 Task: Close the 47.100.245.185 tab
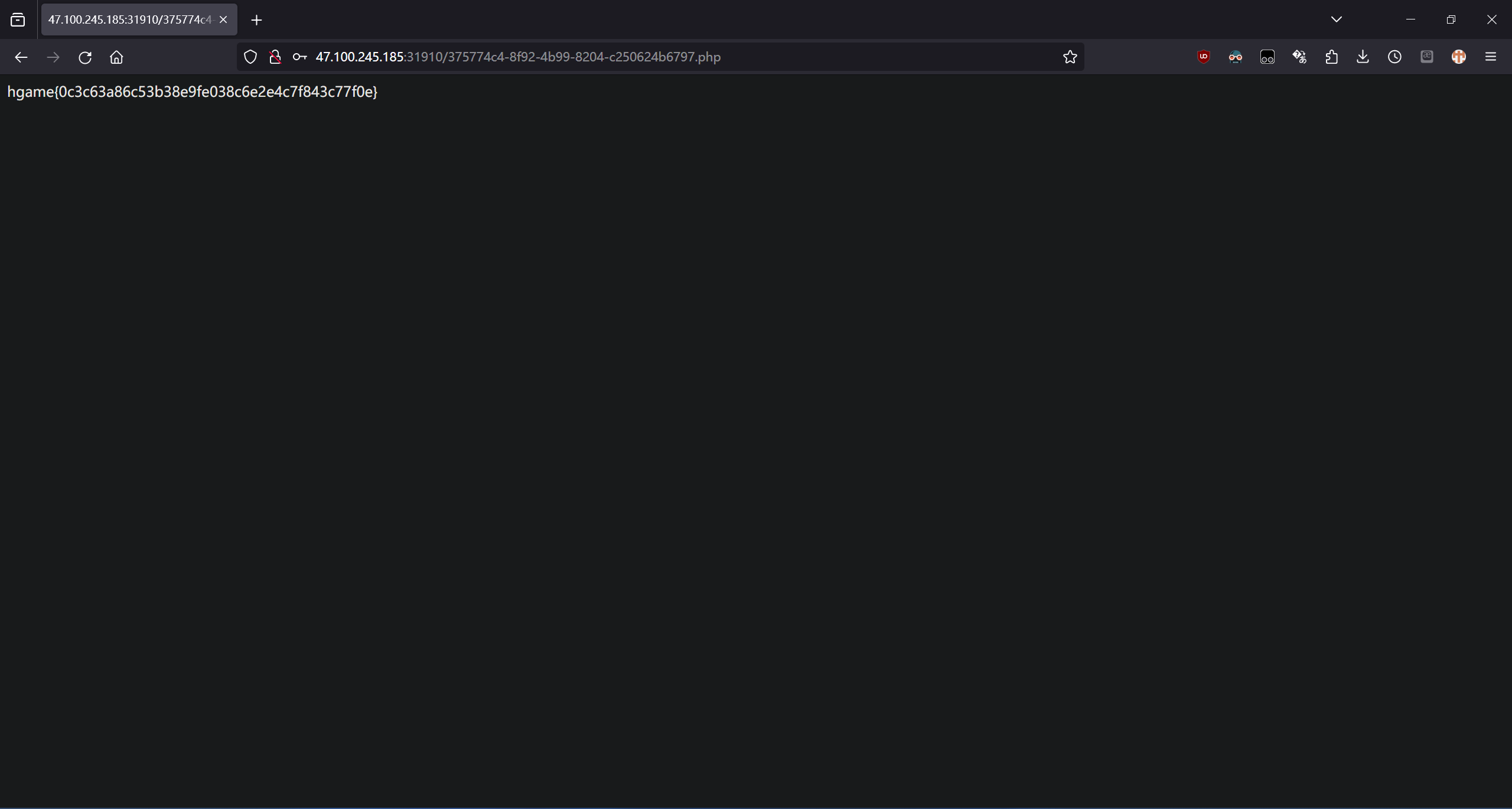pyautogui.click(x=223, y=19)
